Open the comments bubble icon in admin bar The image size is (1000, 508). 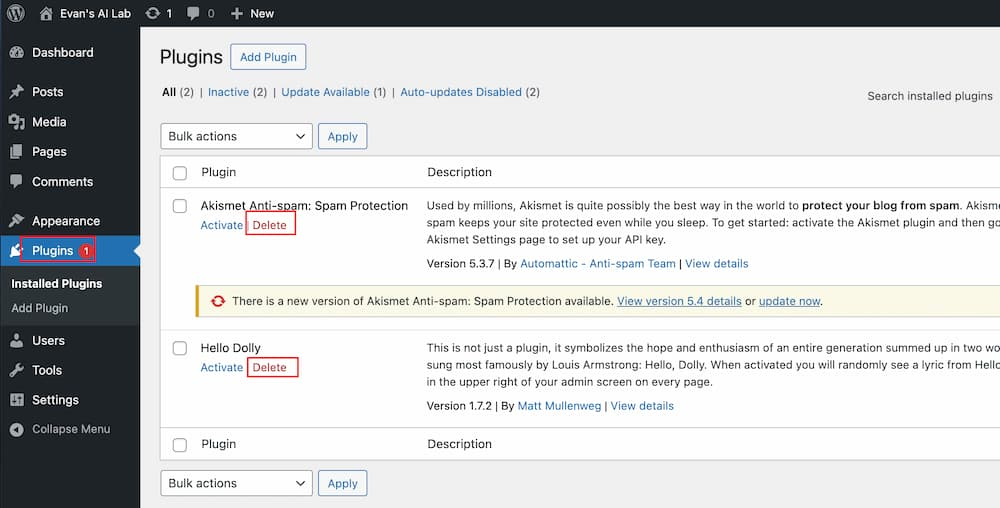click(x=193, y=13)
